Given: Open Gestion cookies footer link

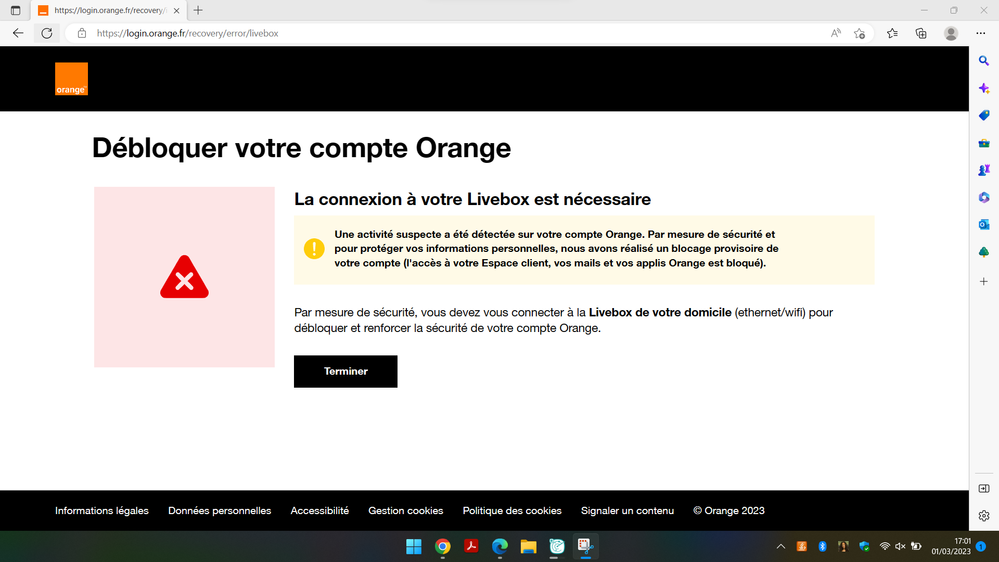Looking at the screenshot, I should 405,510.
